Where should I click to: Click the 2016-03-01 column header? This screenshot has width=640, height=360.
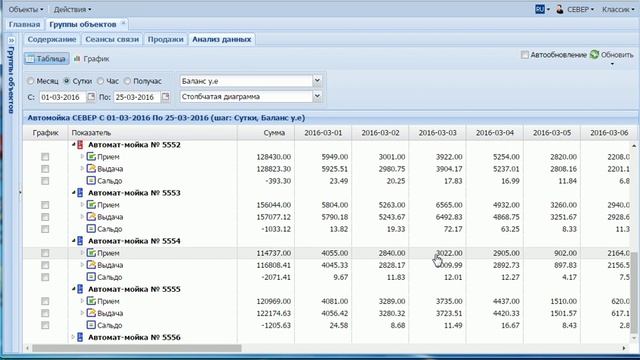pos(323,133)
